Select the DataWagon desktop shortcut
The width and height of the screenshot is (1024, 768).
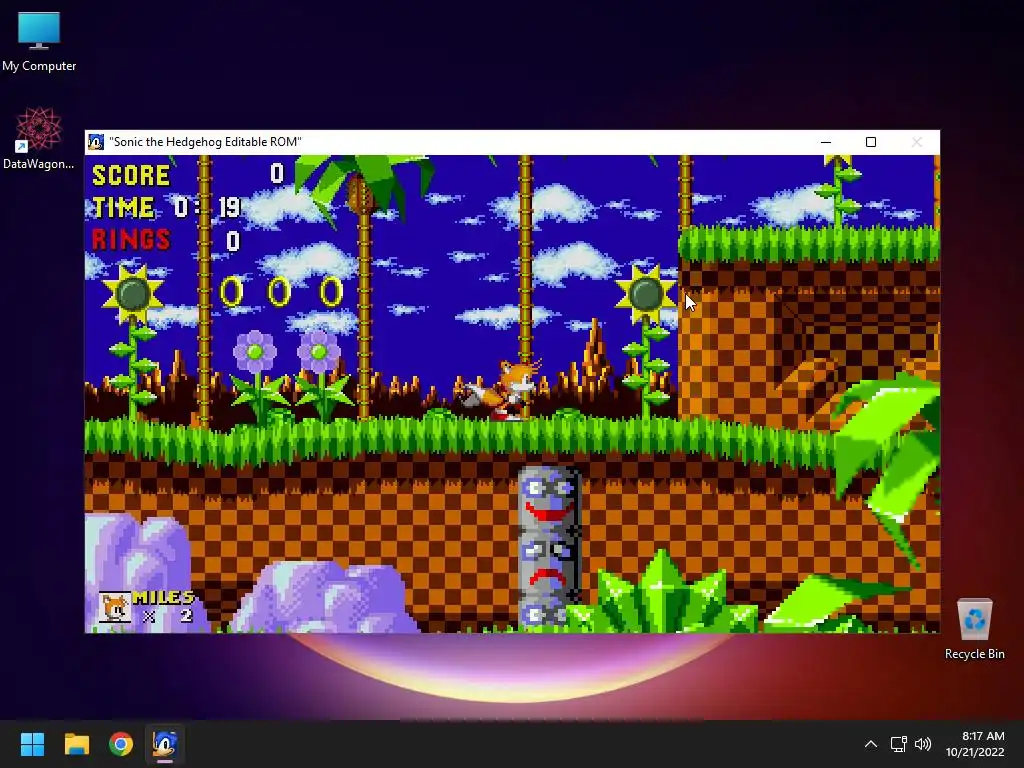tap(39, 138)
